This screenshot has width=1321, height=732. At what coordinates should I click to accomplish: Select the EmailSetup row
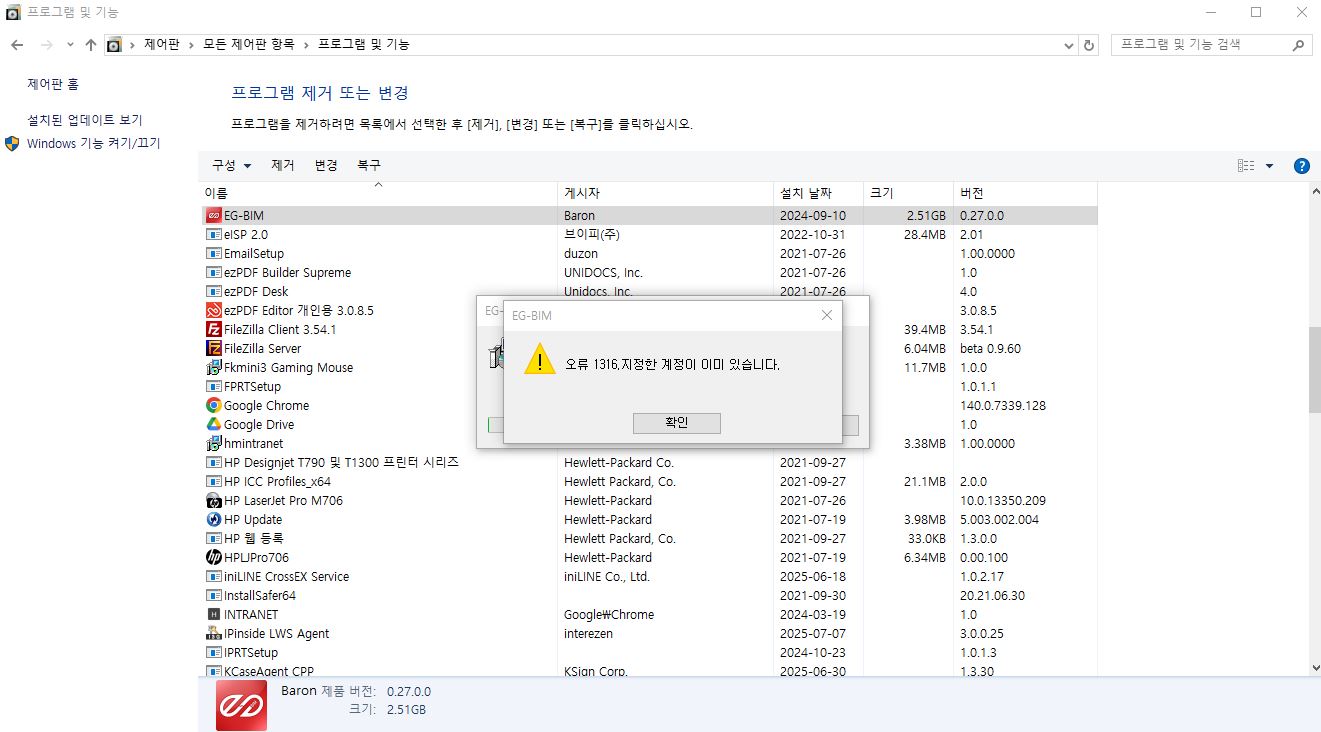[651, 253]
